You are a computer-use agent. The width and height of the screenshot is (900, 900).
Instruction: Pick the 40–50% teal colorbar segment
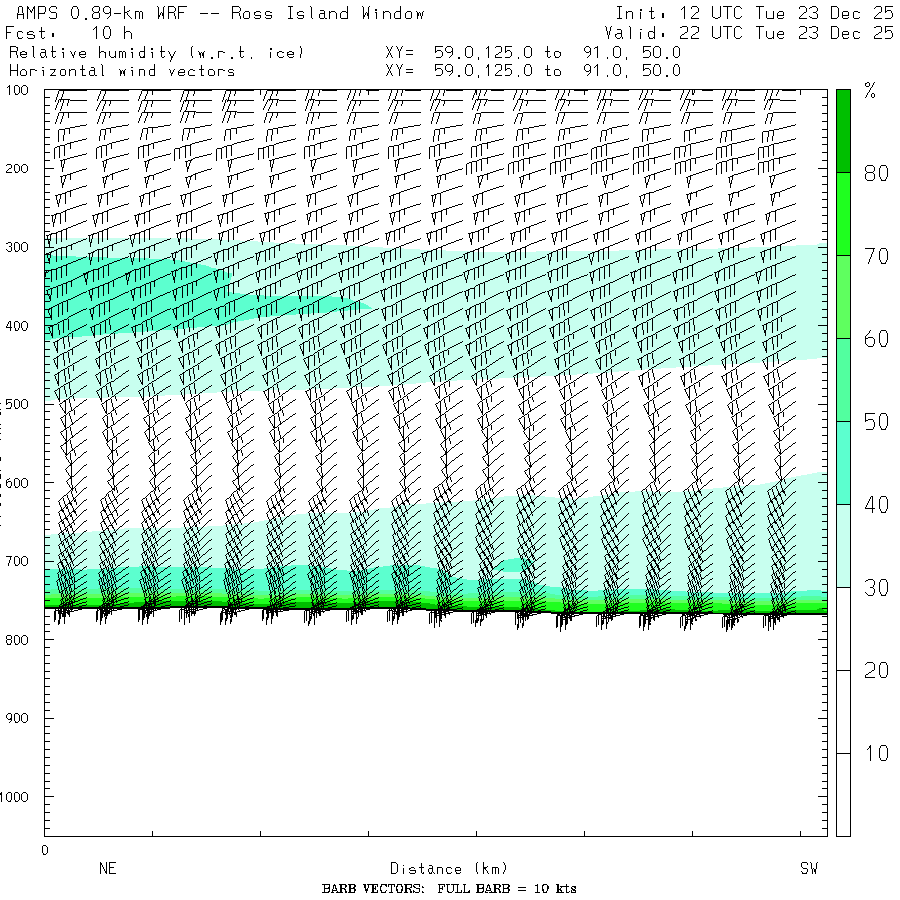pos(844,462)
